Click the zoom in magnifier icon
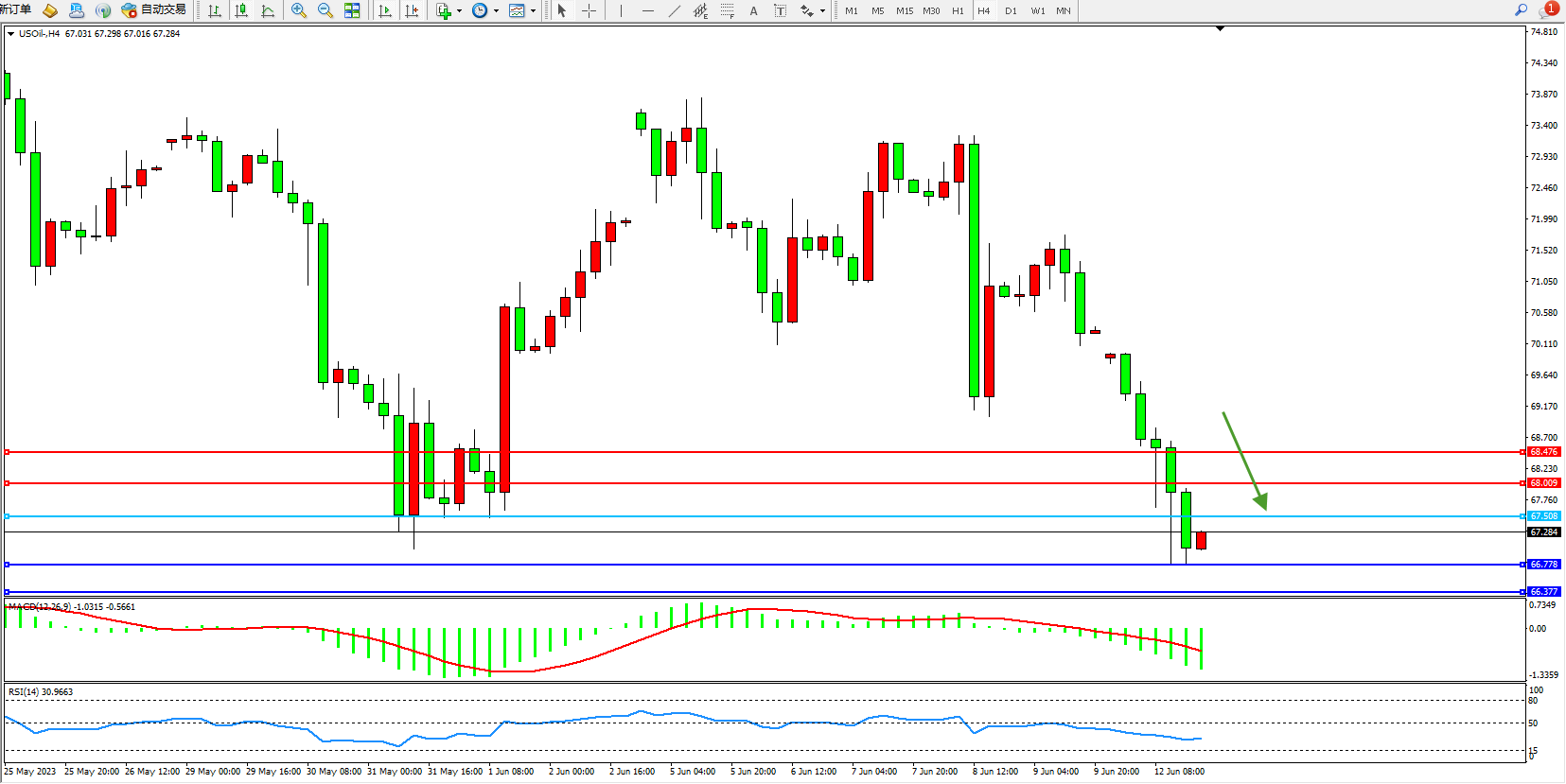Image resolution: width=1566 pixels, height=784 pixels. 299,10
